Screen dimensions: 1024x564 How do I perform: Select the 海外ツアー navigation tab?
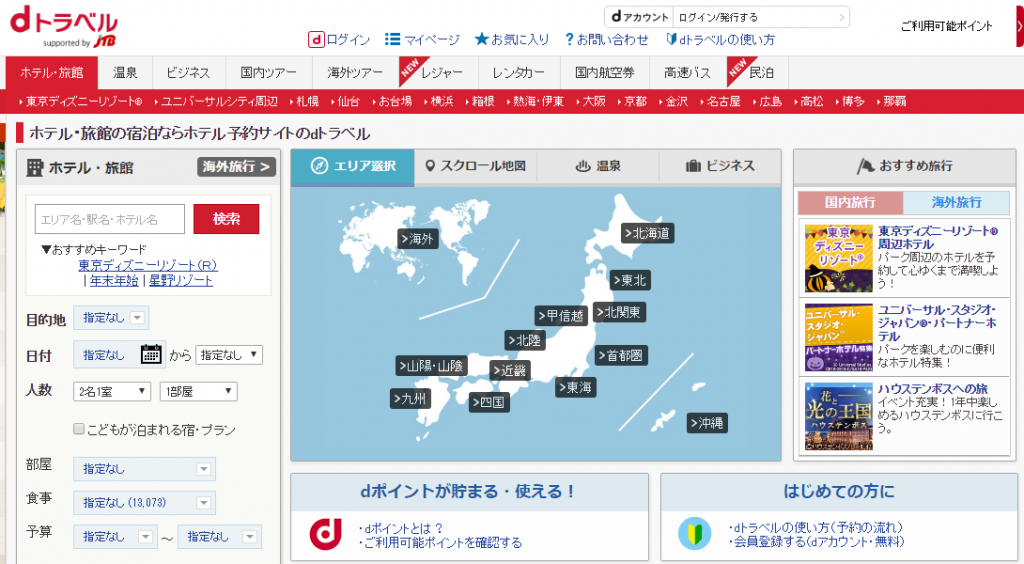click(355, 72)
